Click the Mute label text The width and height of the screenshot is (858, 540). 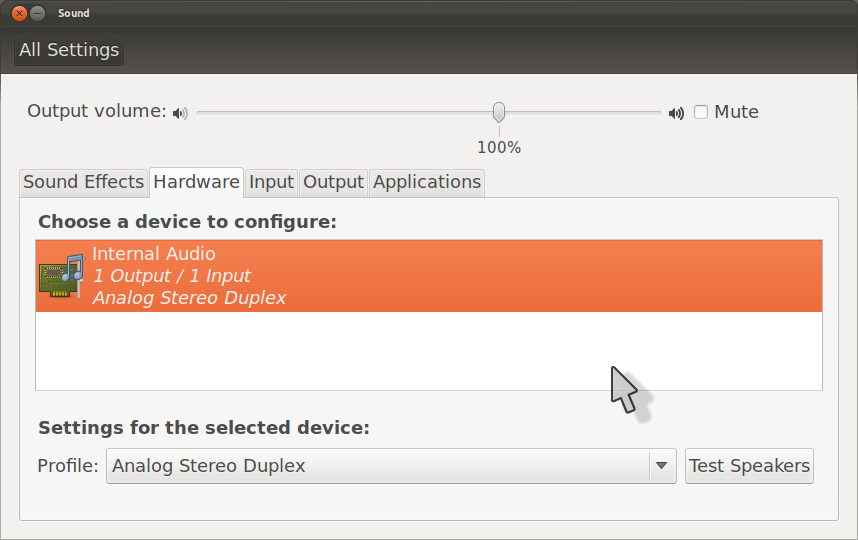tap(737, 112)
